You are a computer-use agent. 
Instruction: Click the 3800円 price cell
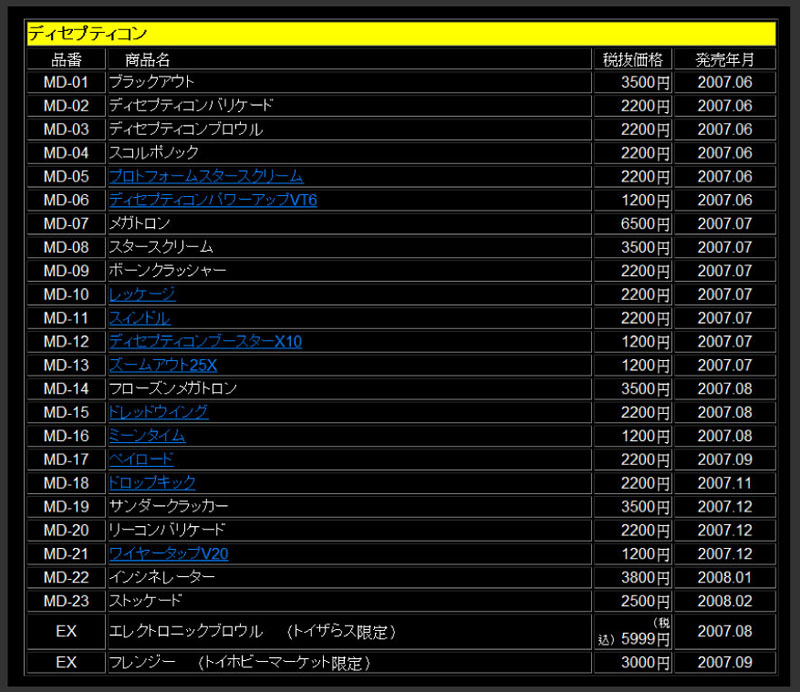(x=633, y=577)
